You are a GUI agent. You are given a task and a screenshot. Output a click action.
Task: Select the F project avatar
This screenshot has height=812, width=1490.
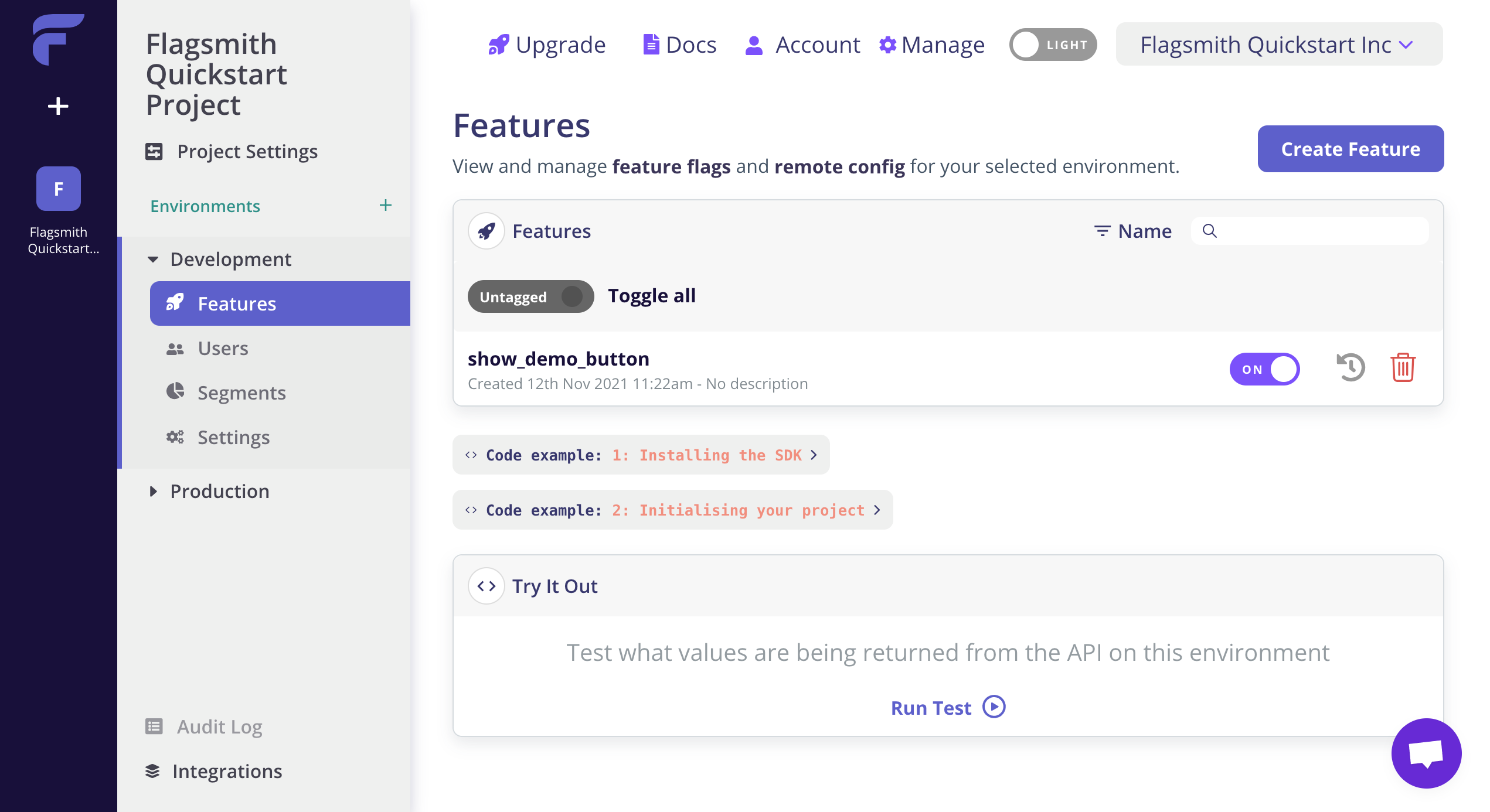pyautogui.click(x=59, y=189)
